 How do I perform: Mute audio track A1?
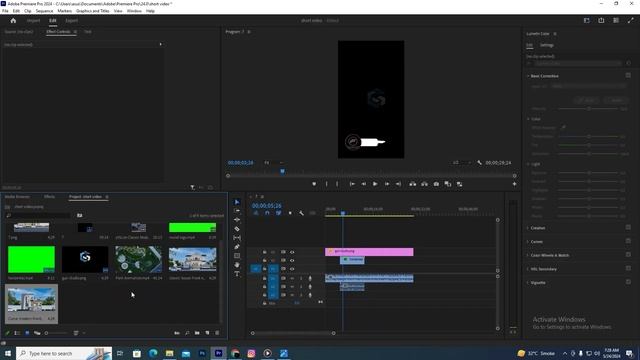coord(292,278)
